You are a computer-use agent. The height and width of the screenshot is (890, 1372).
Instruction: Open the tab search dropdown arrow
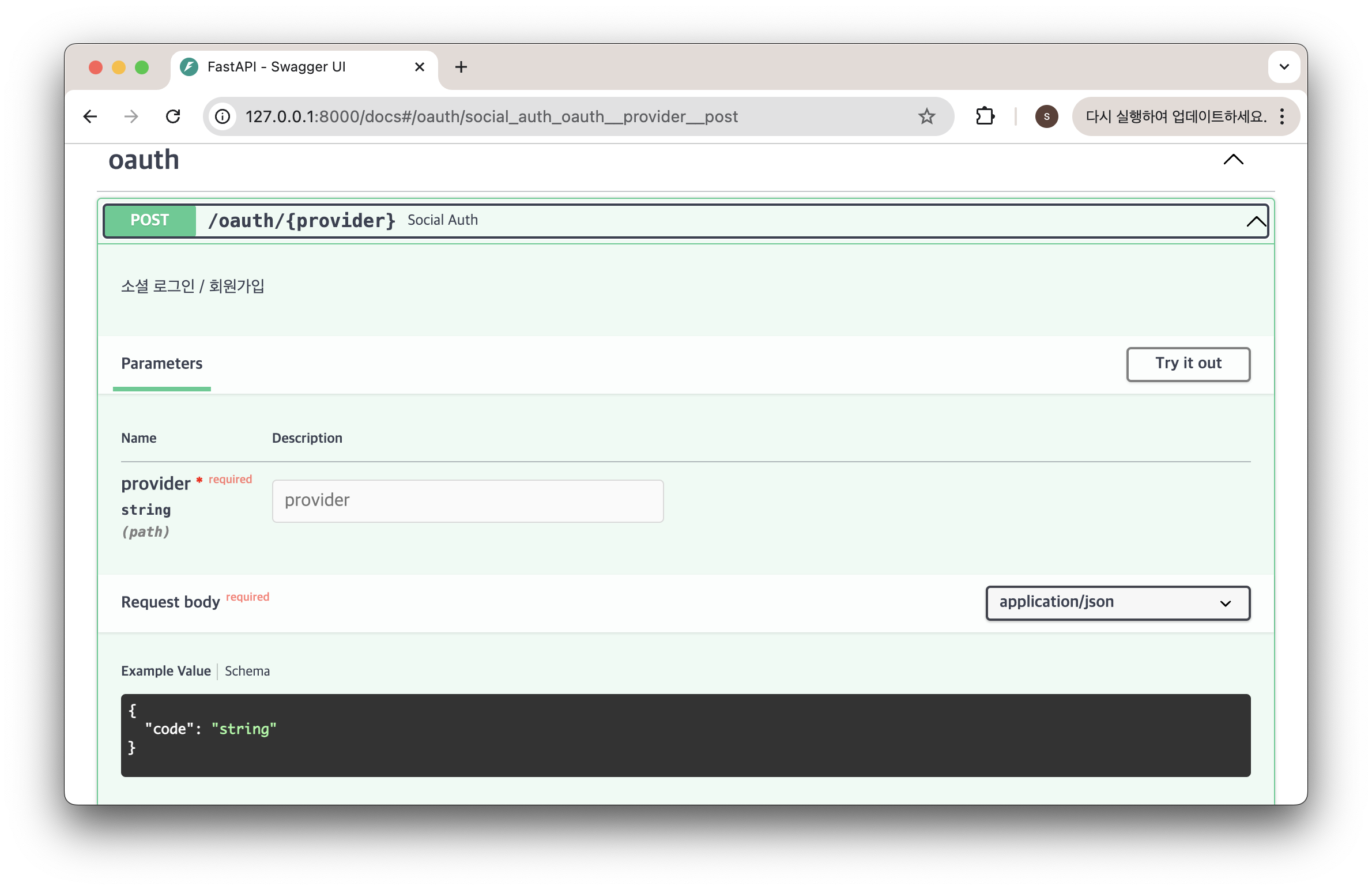click(1284, 67)
